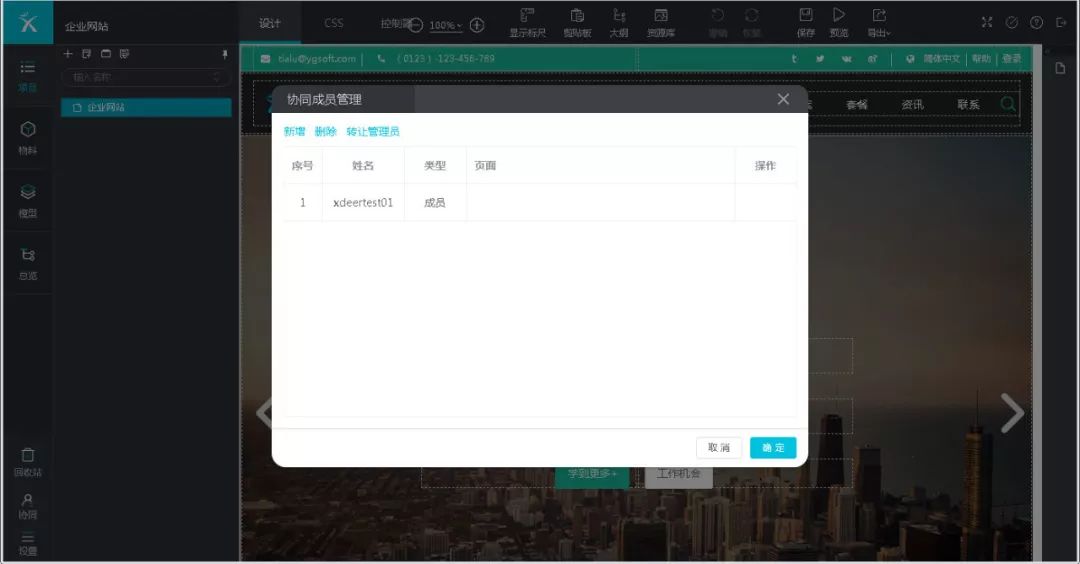Open the 回收站 recycle bin

click(28, 462)
